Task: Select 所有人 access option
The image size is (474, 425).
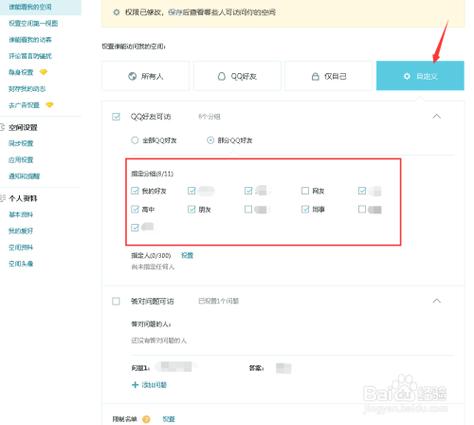Action: pyautogui.click(x=145, y=76)
